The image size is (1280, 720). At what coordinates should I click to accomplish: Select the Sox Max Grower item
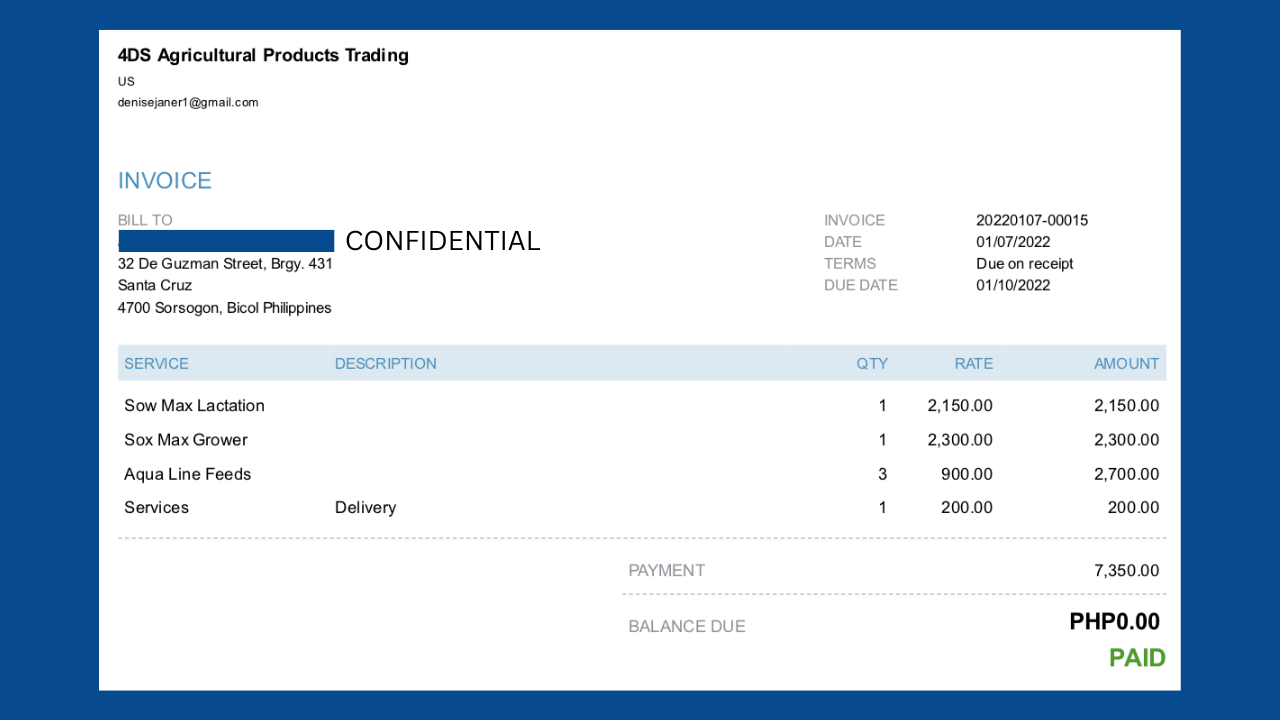(x=185, y=440)
